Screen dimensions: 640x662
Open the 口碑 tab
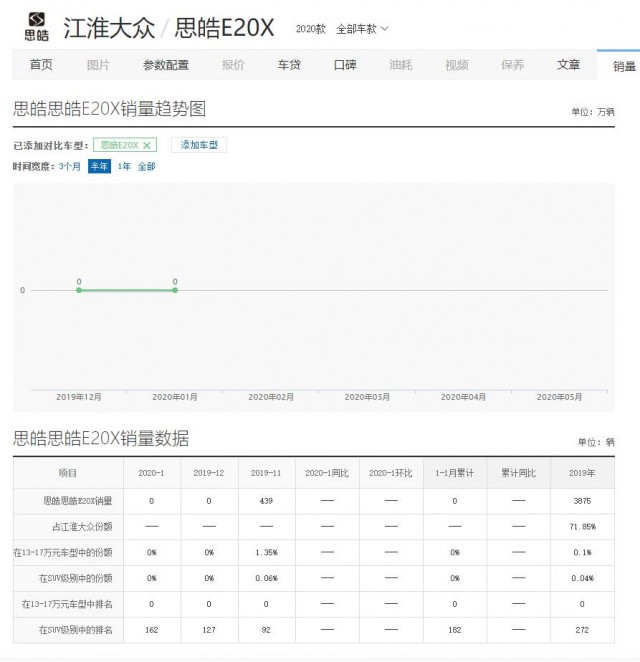(345, 65)
